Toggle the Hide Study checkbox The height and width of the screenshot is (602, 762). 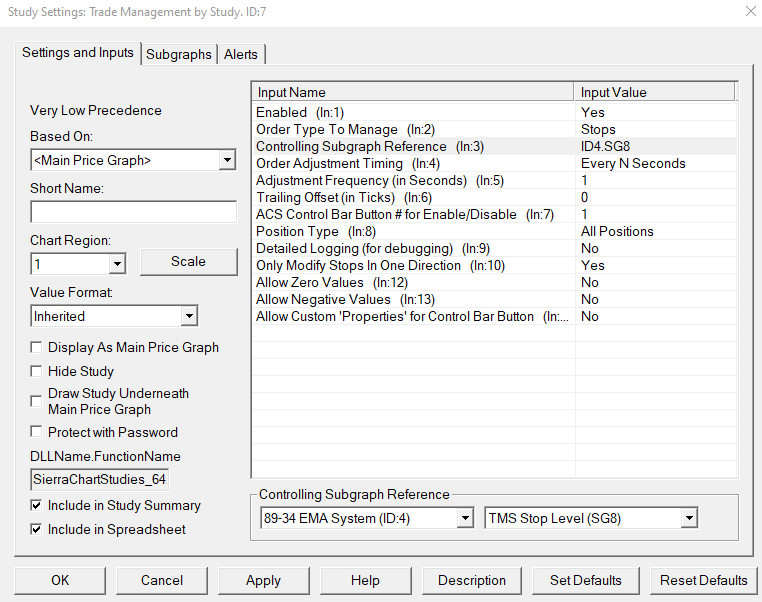click(36, 371)
